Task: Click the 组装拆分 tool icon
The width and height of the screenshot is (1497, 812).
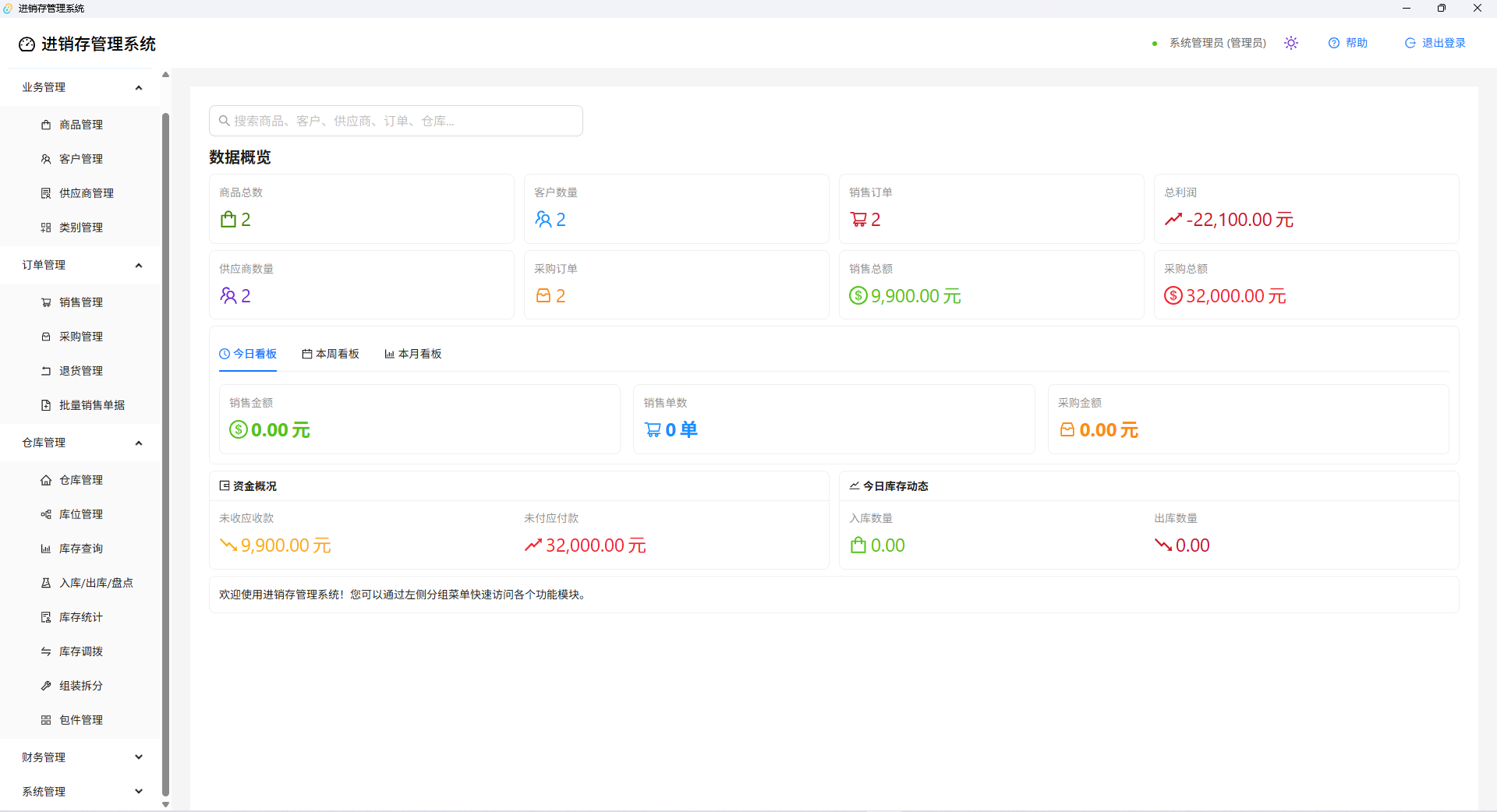Action: click(x=46, y=686)
